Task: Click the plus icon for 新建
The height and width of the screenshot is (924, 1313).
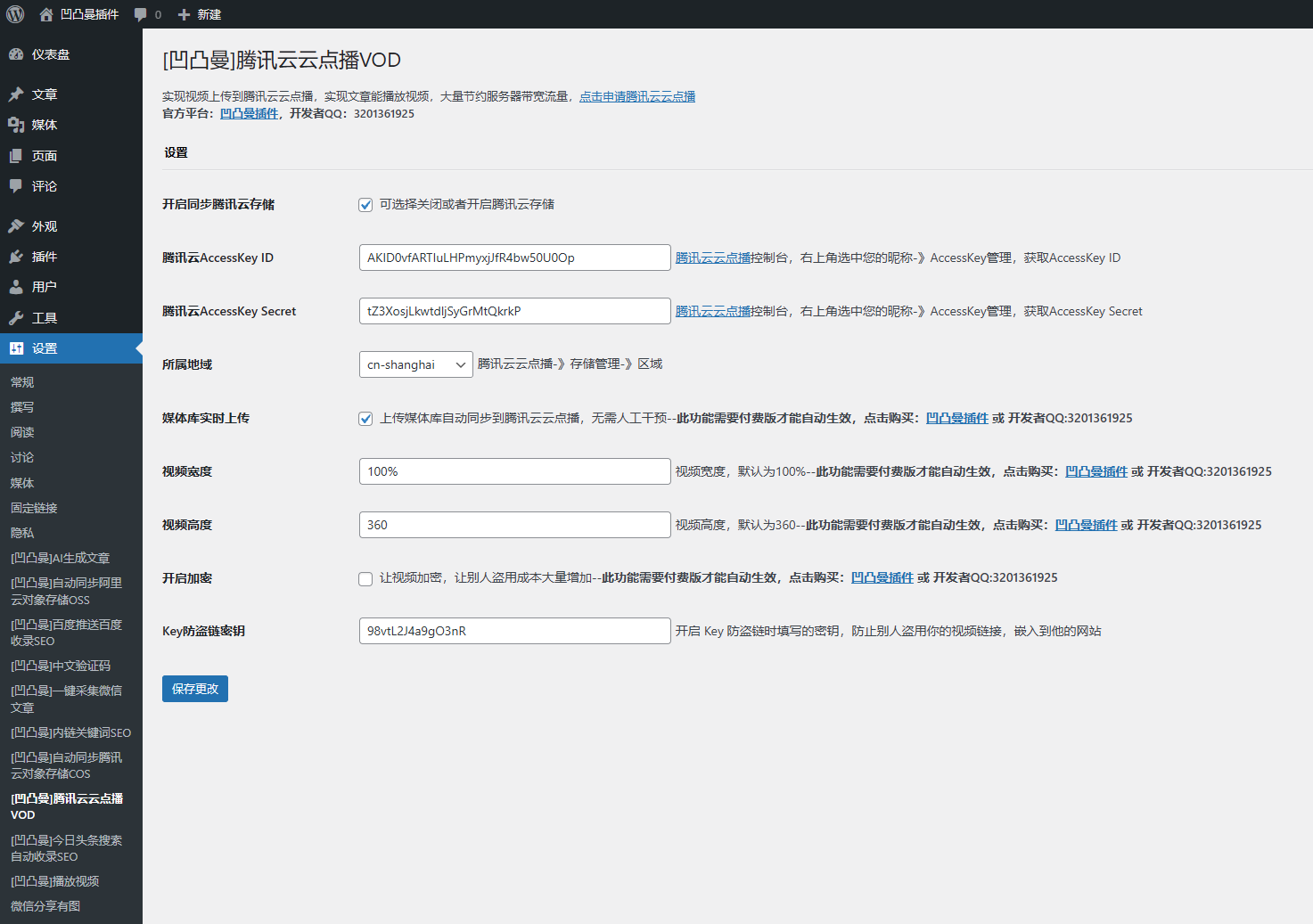Action: click(184, 14)
